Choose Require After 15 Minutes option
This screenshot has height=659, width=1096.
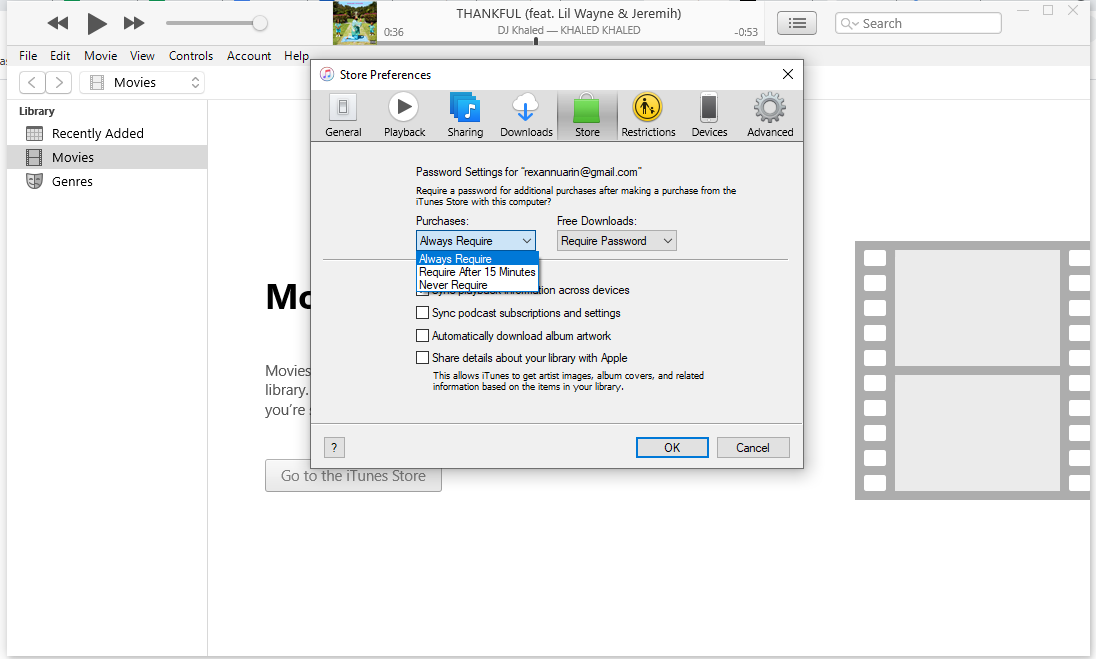(x=477, y=272)
